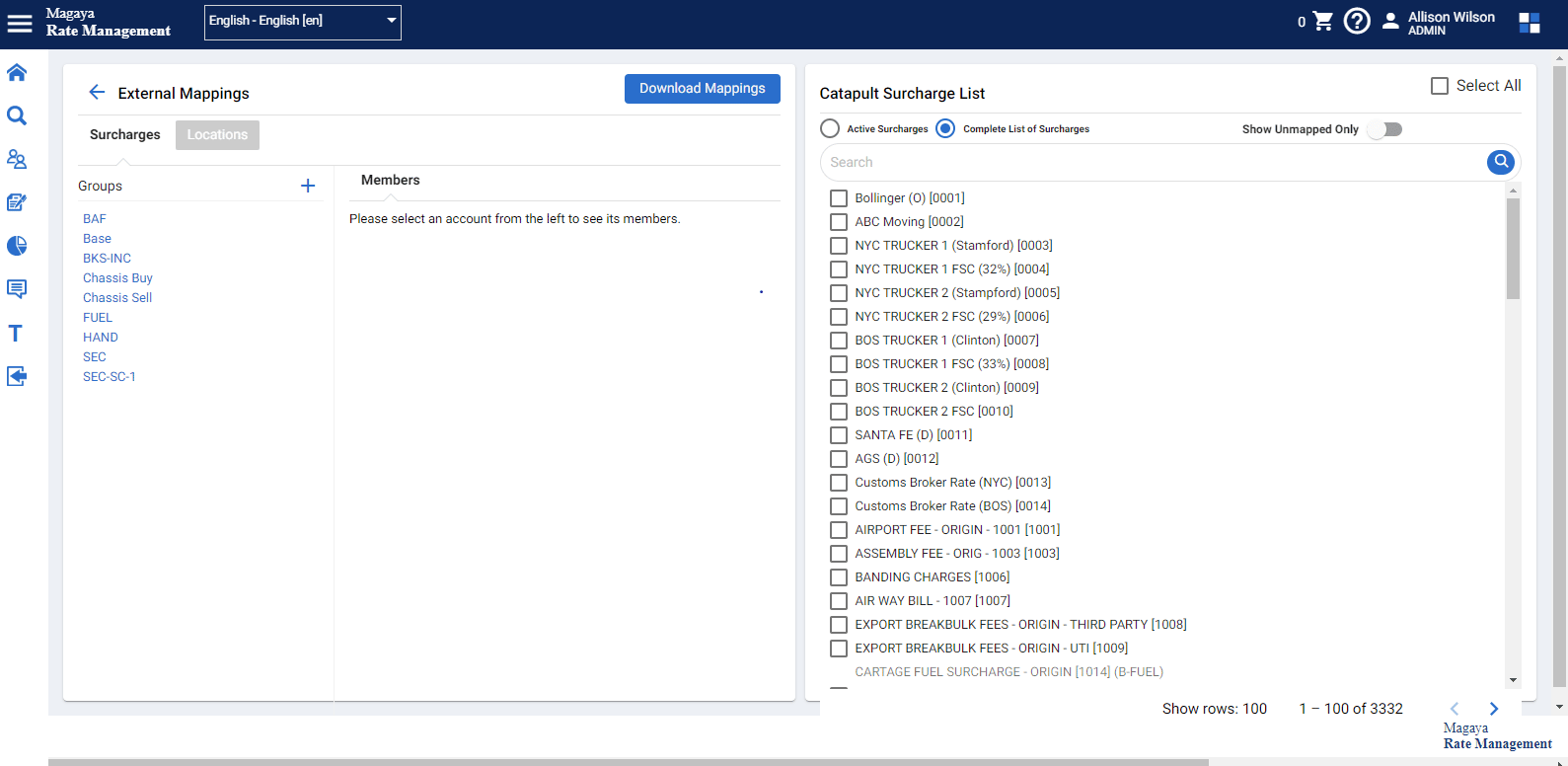Open Allison Wilson user profile icon
Image resolution: width=1568 pixels, height=766 pixels.
(1390, 21)
